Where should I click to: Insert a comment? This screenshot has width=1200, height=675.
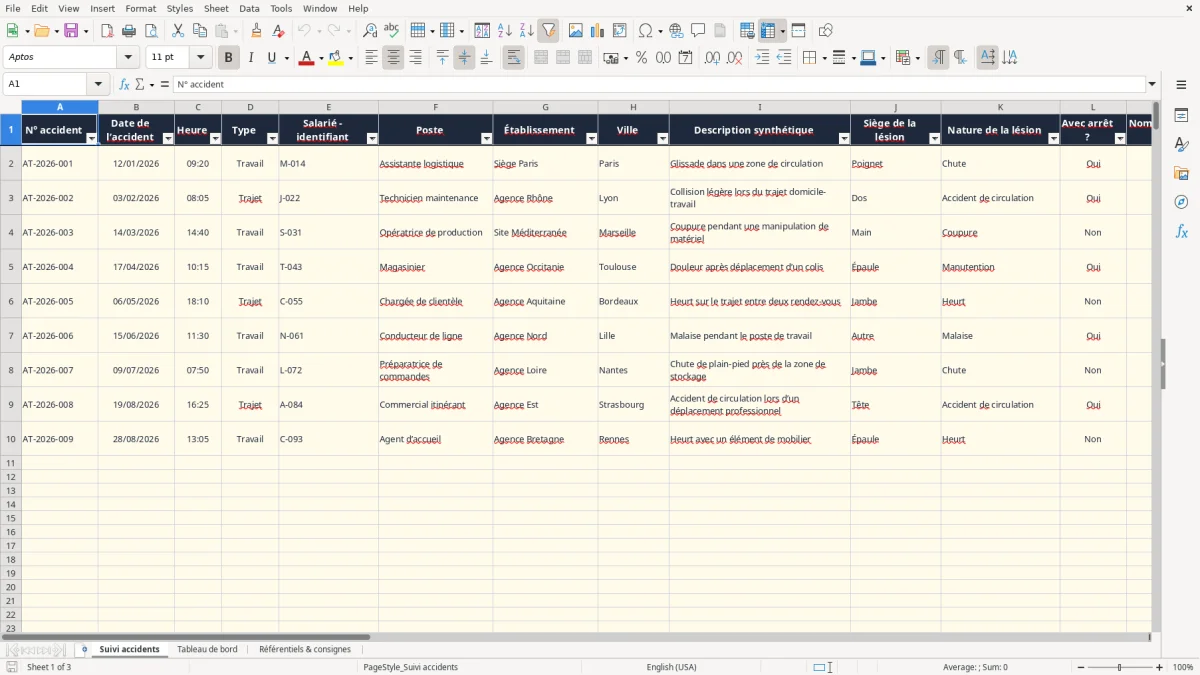698,31
